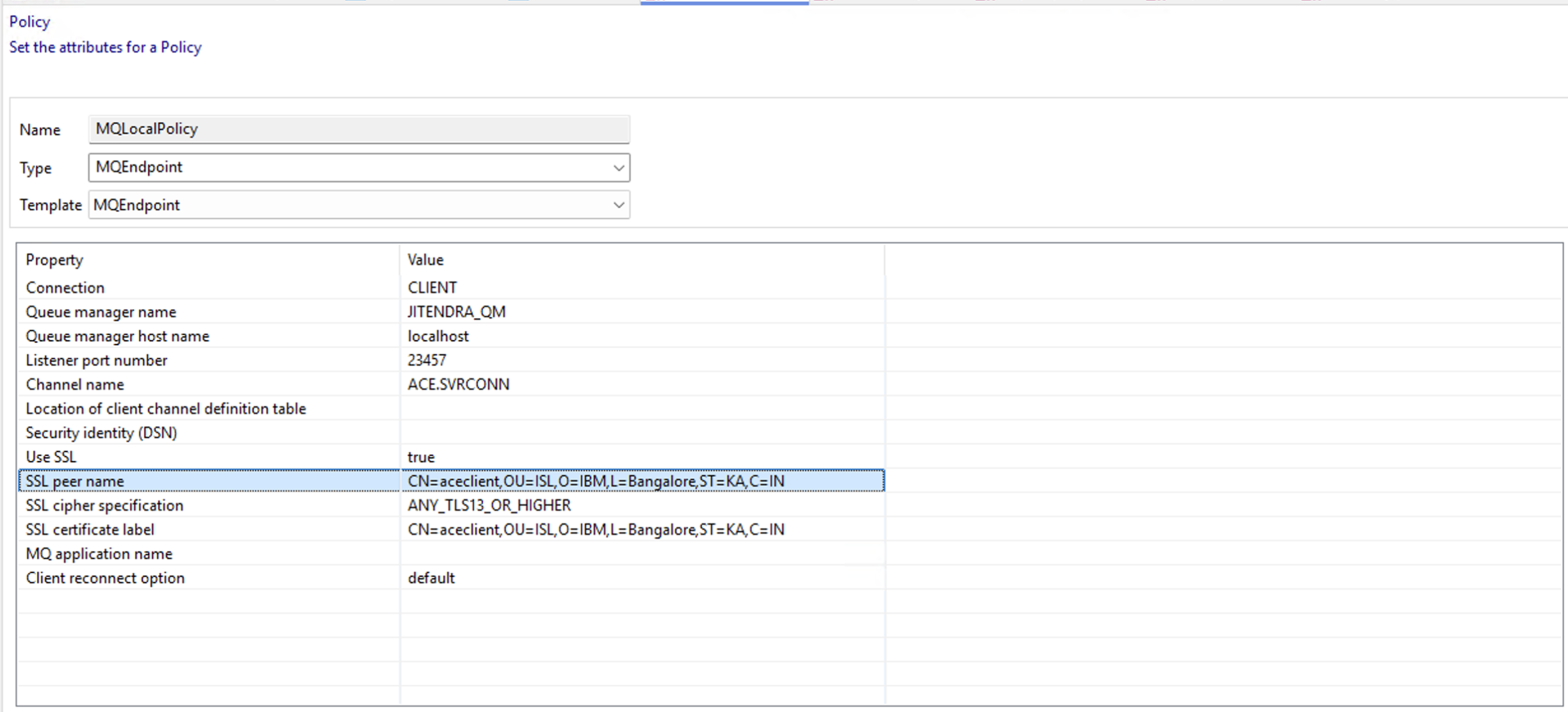This screenshot has width=1568, height=712.
Task: Click empty client channel definition table value
Action: pyautogui.click(x=641, y=409)
